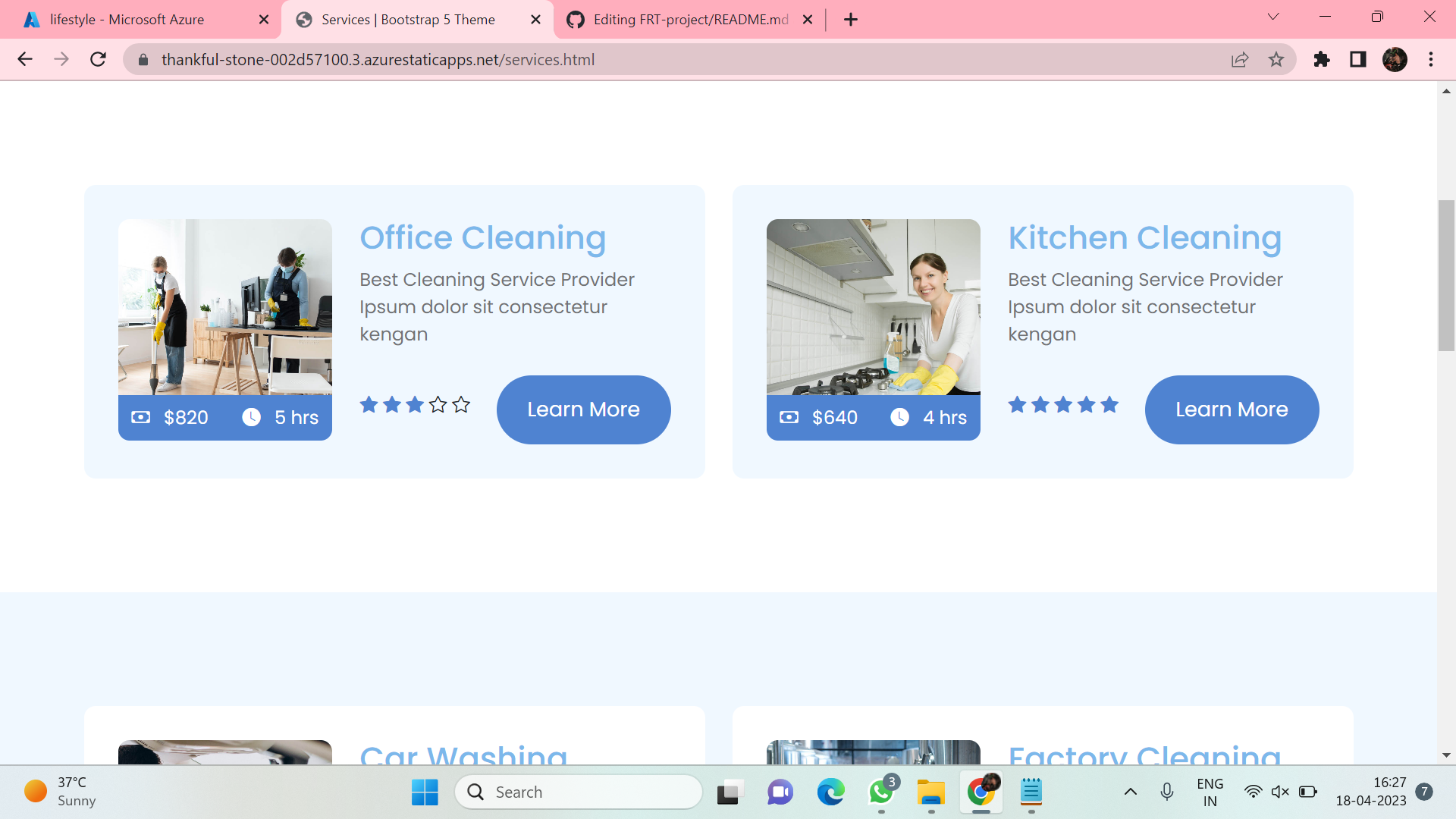Image resolution: width=1456 pixels, height=819 pixels.
Task: Bookmark this page with star icon
Action: tap(1276, 59)
